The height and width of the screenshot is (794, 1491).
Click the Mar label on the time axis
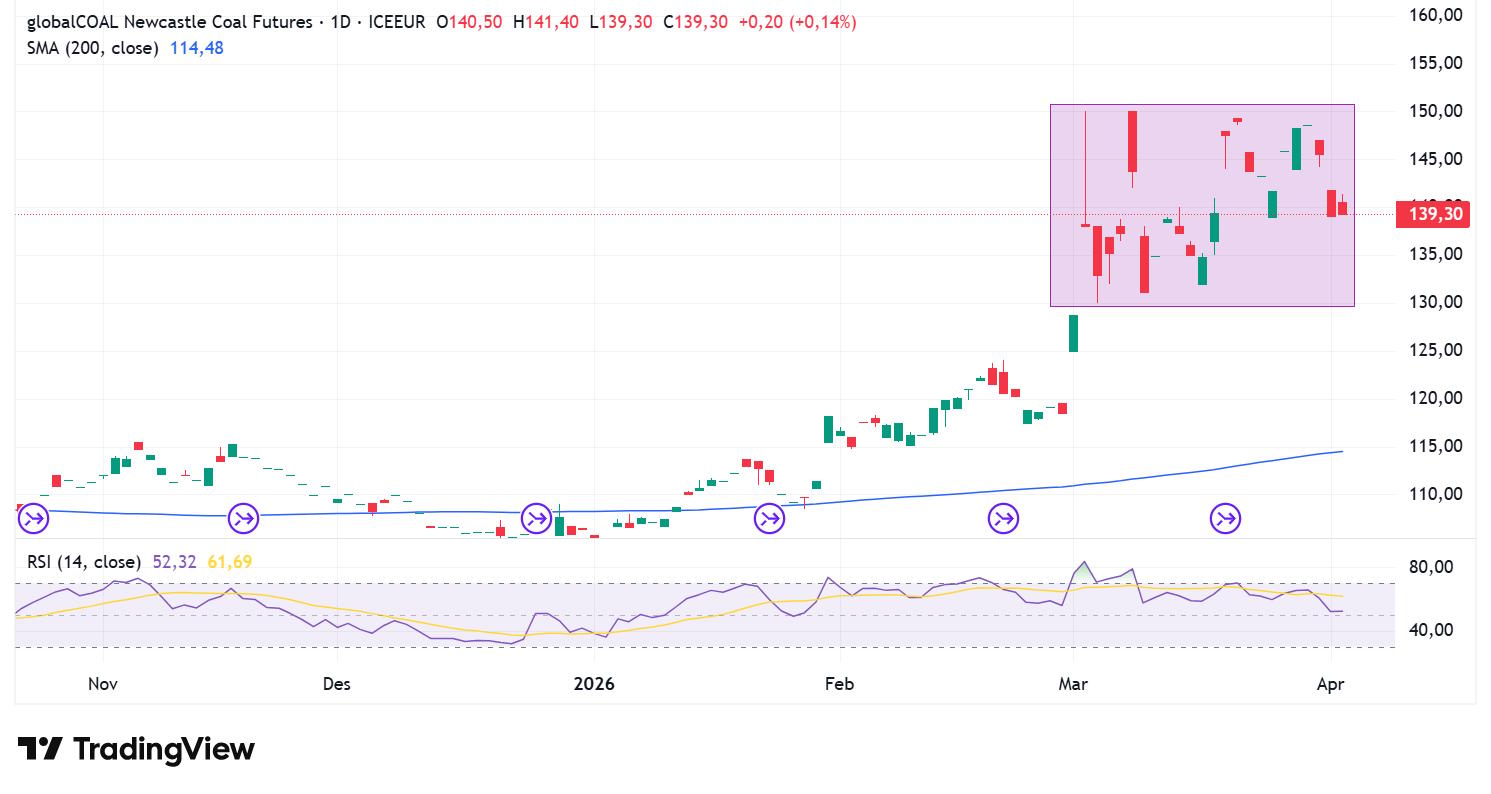click(1073, 684)
